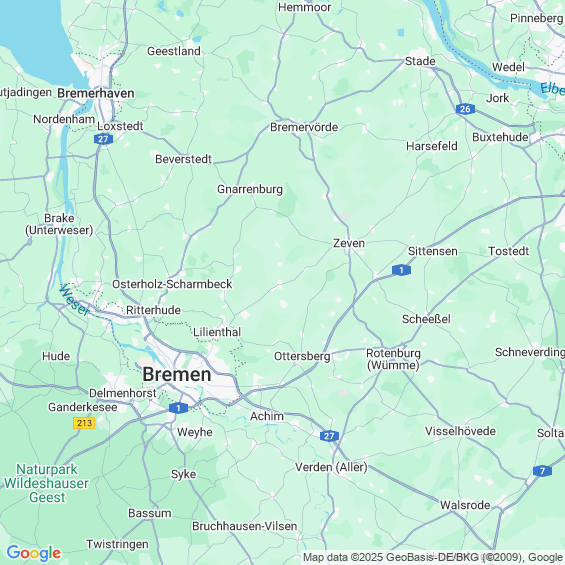The height and width of the screenshot is (565, 565).
Task: Click the Stade town label
Action: coord(420,61)
